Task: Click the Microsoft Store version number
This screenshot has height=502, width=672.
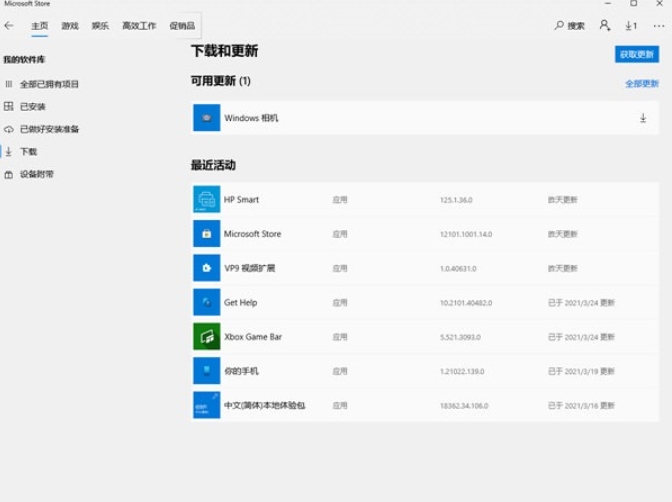Action: tap(466, 234)
